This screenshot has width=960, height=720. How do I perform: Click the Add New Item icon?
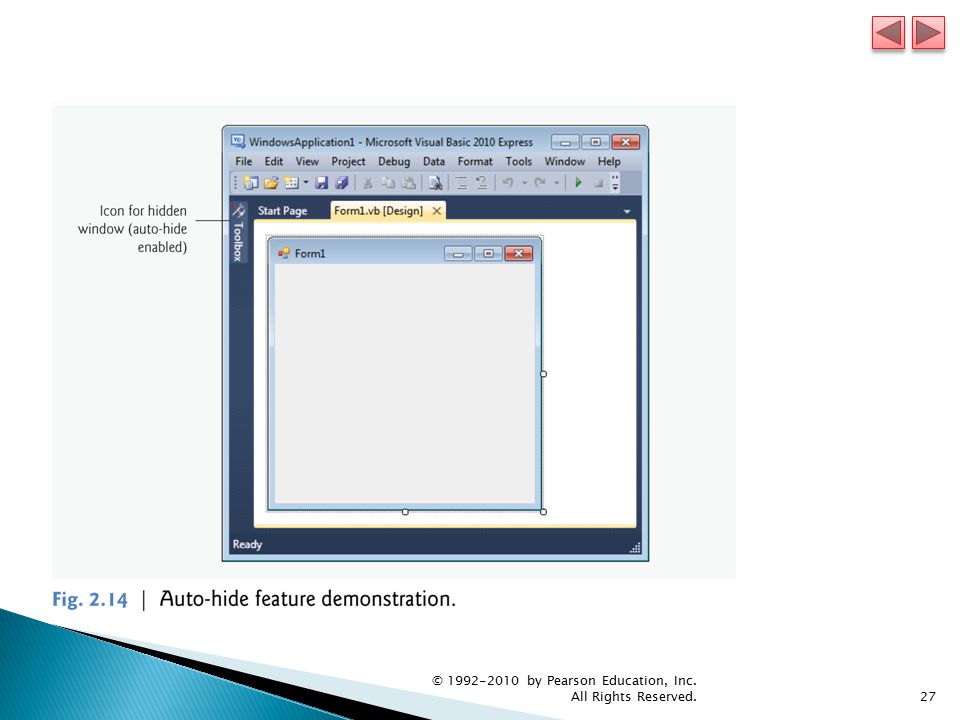(x=292, y=182)
